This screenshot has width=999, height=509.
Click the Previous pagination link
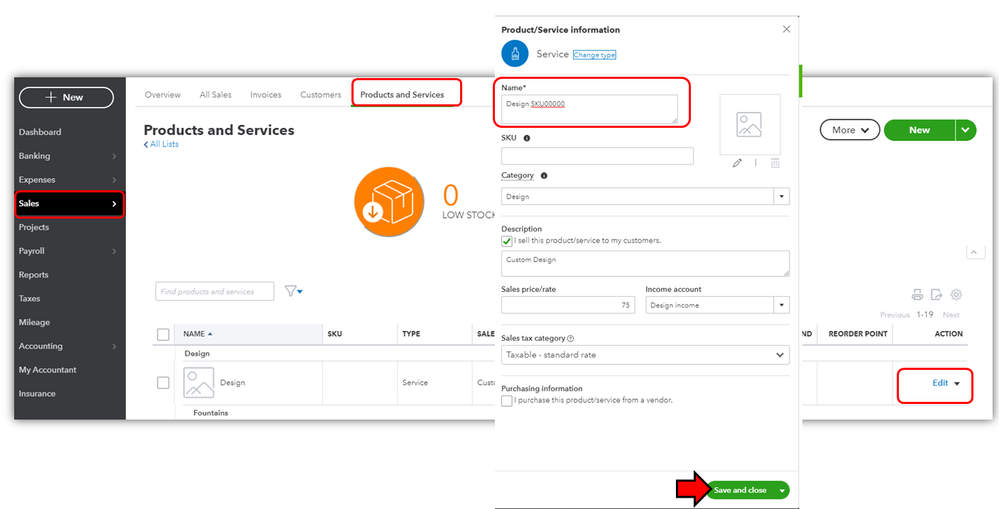(x=895, y=315)
